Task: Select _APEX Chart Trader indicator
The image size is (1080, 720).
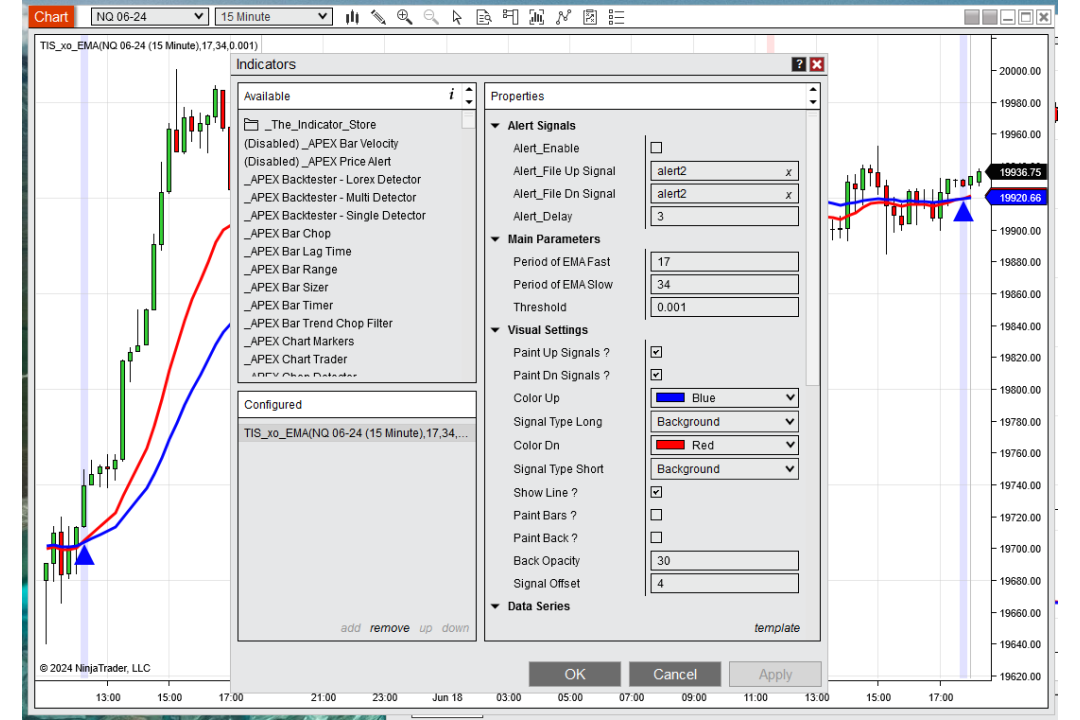Action: (295, 359)
